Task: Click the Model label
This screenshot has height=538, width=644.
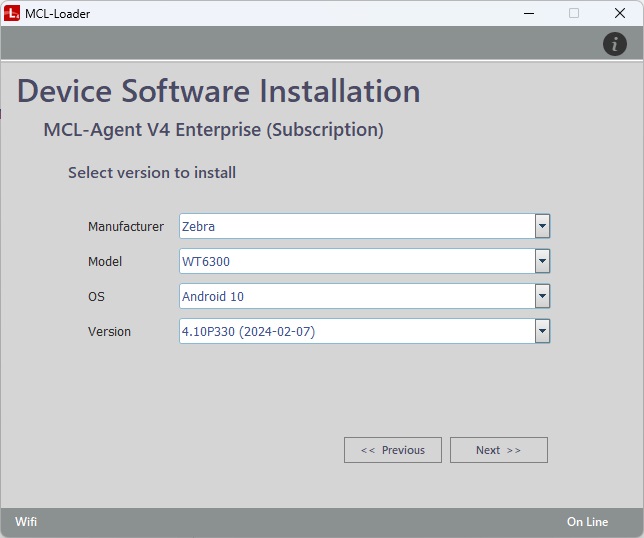Action: point(105,261)
